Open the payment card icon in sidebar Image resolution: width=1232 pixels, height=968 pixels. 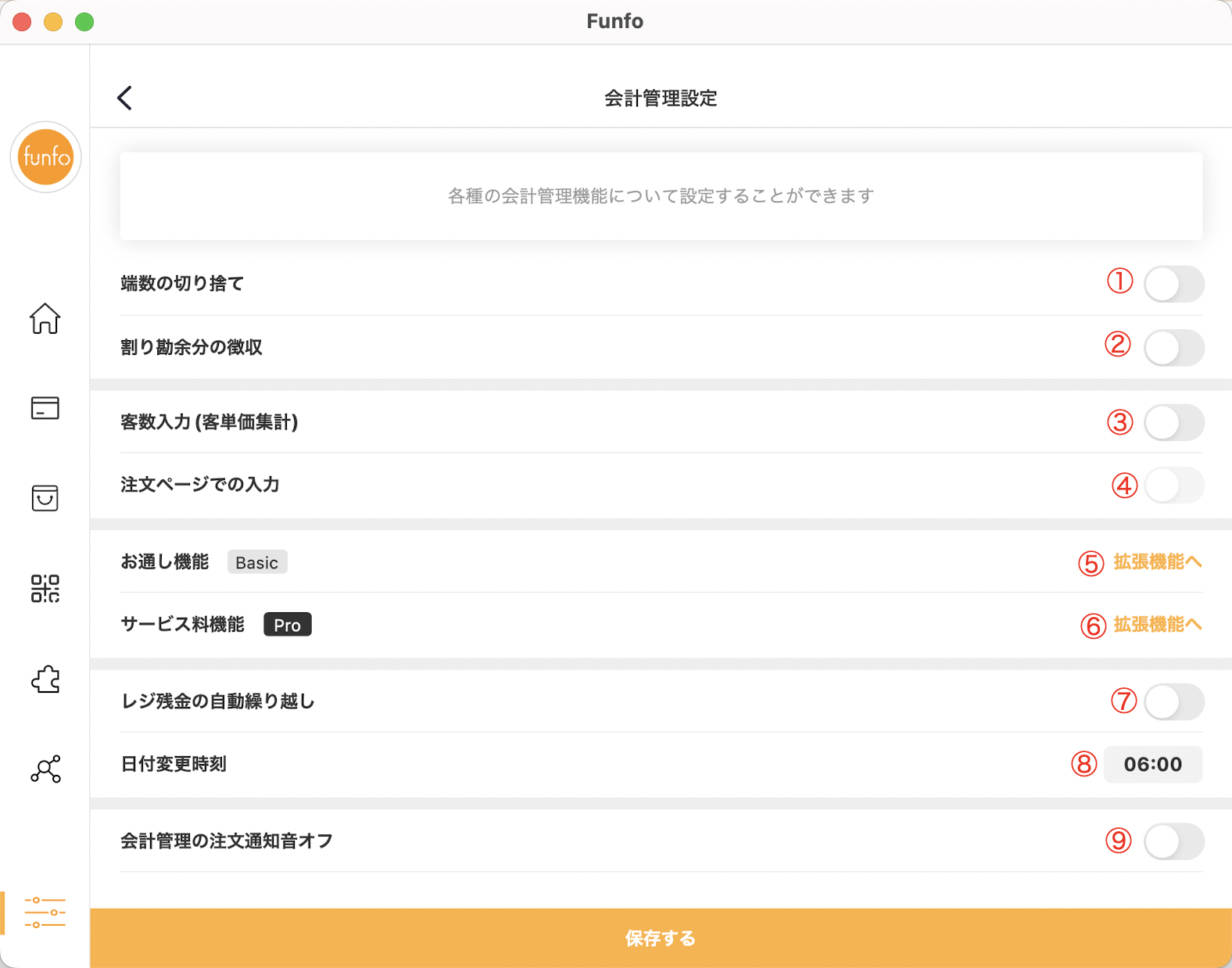(45, 408)
